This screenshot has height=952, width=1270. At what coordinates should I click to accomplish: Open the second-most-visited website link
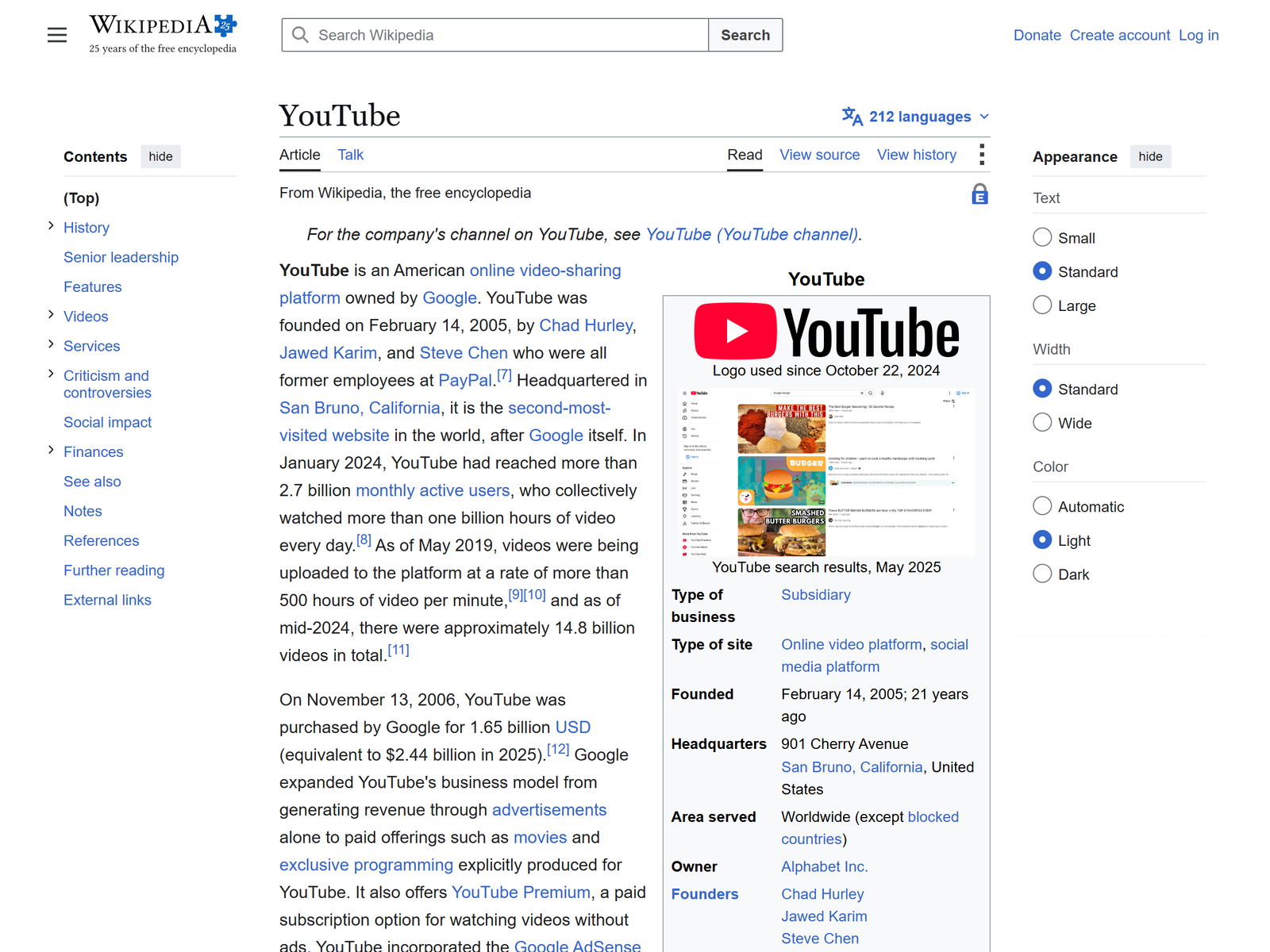point(559,408)
